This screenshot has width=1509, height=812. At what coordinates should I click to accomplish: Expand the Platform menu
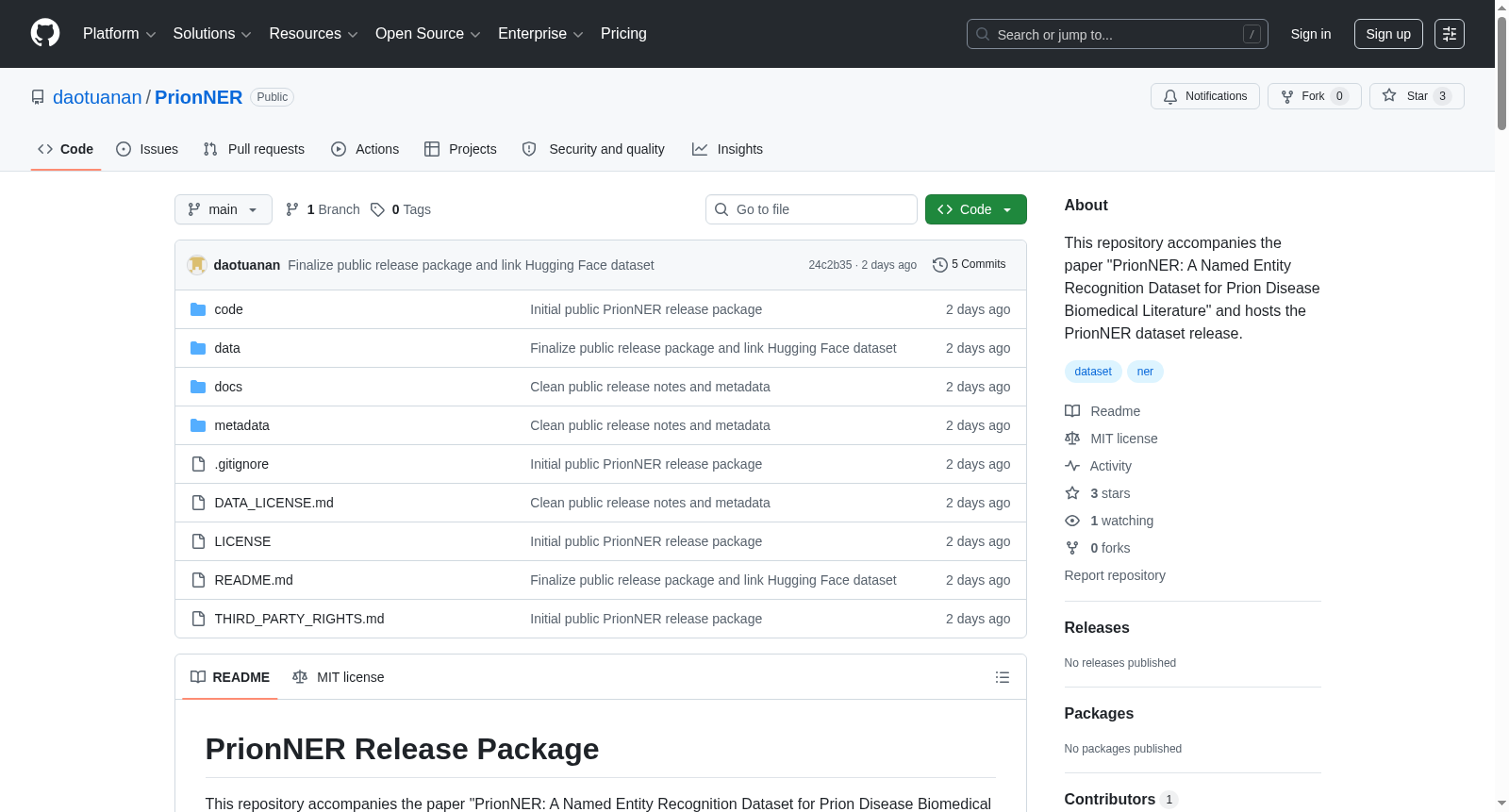(x=120, y=34)
